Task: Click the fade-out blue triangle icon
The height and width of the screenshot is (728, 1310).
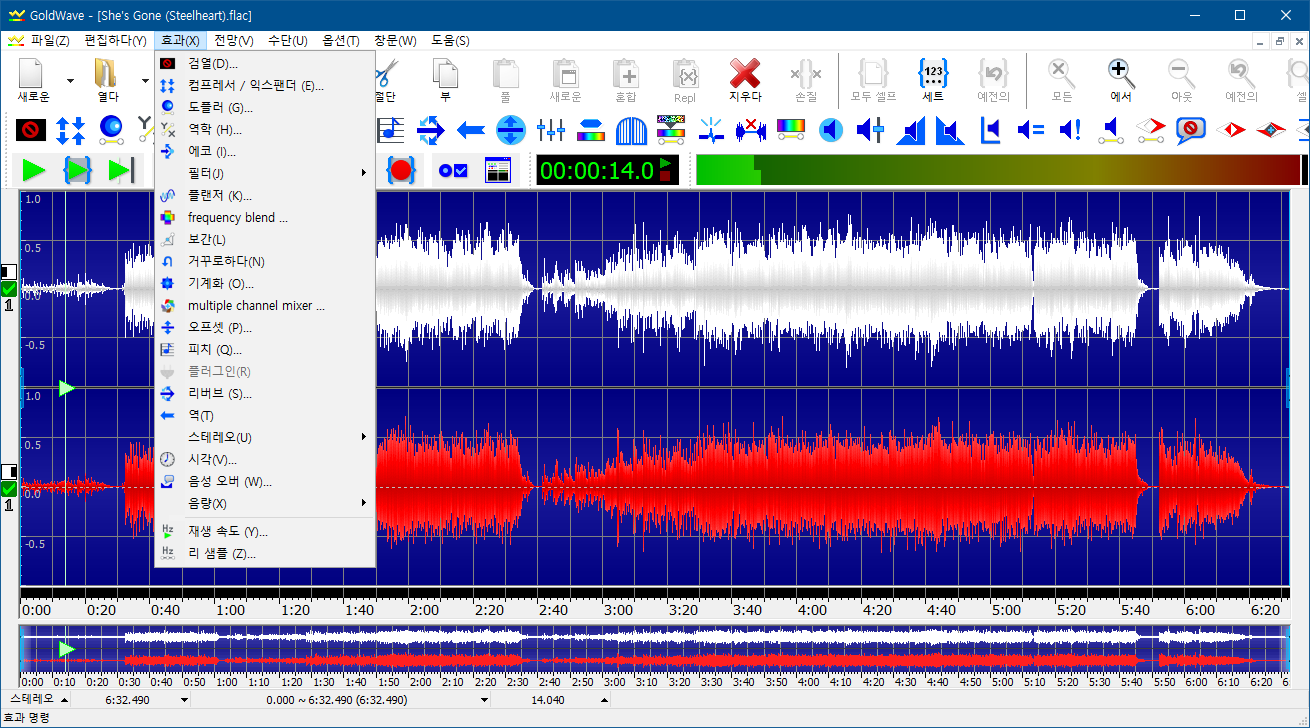Action: click(950, 129)
